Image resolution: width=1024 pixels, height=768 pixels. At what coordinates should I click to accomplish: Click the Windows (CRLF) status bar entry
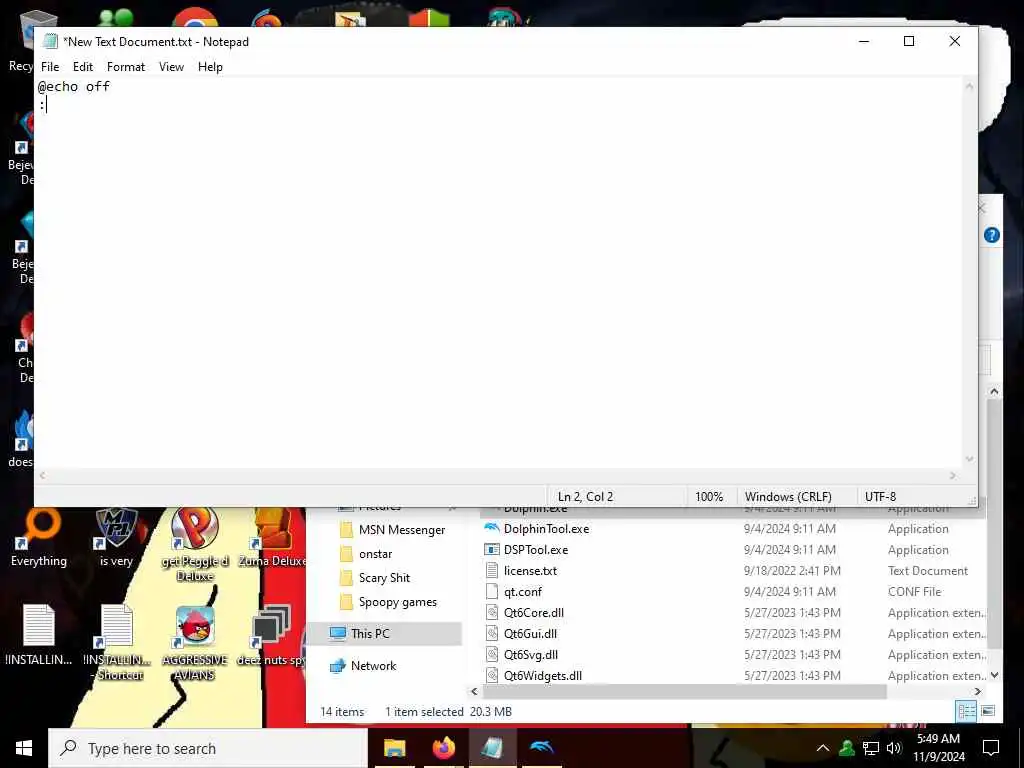788,496
